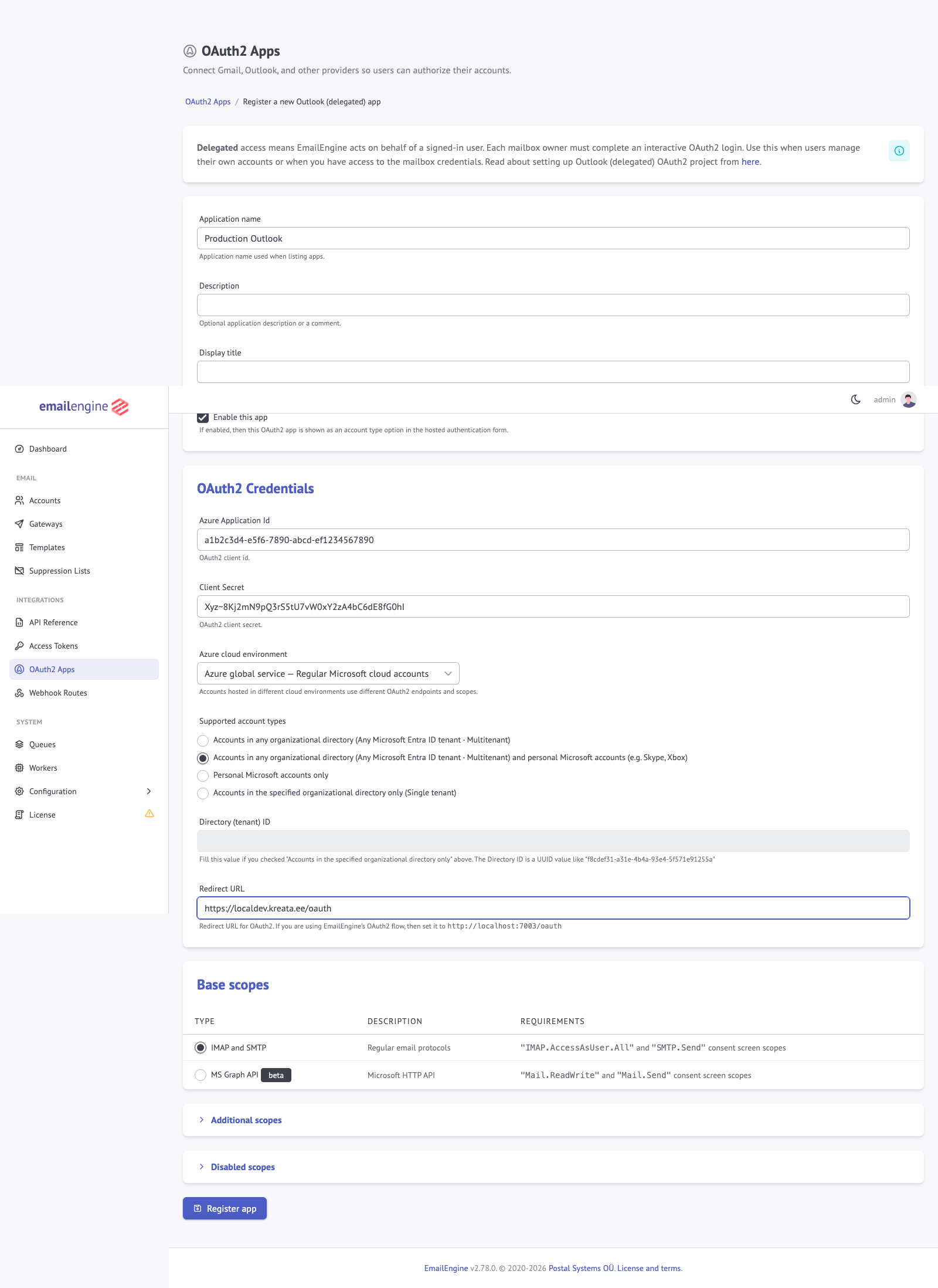Click the Client Secret input field
The width and height of the screenshot is (938, 1288).
tap(553, 606)
